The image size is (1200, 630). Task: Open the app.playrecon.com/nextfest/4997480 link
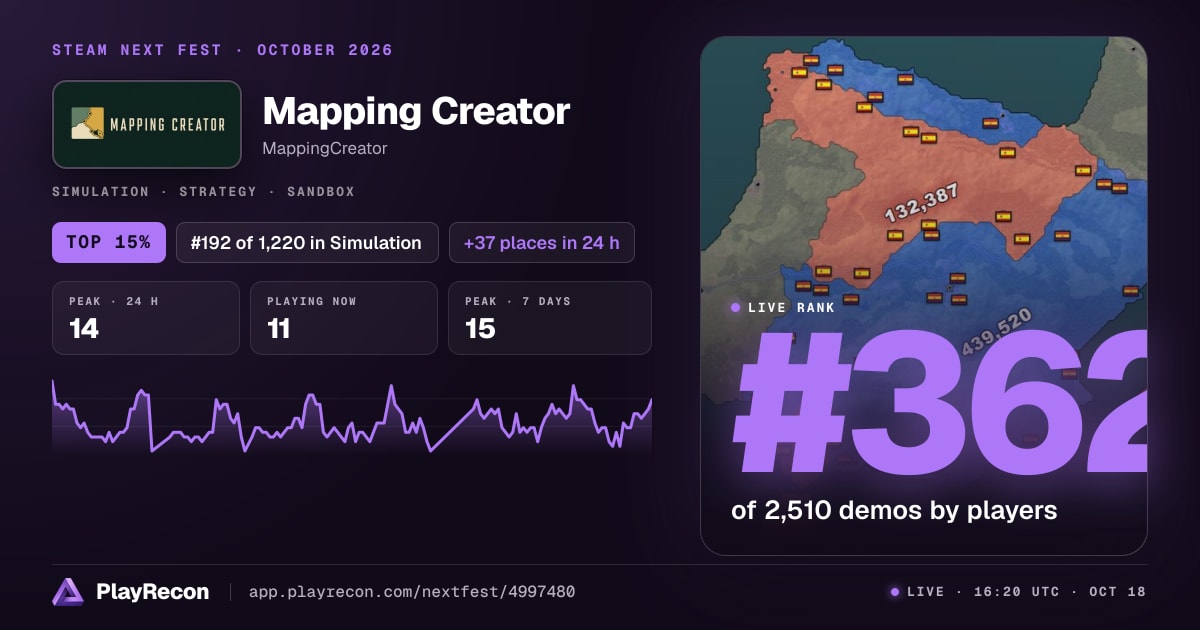pyautogui.click(x=411, y=592)
